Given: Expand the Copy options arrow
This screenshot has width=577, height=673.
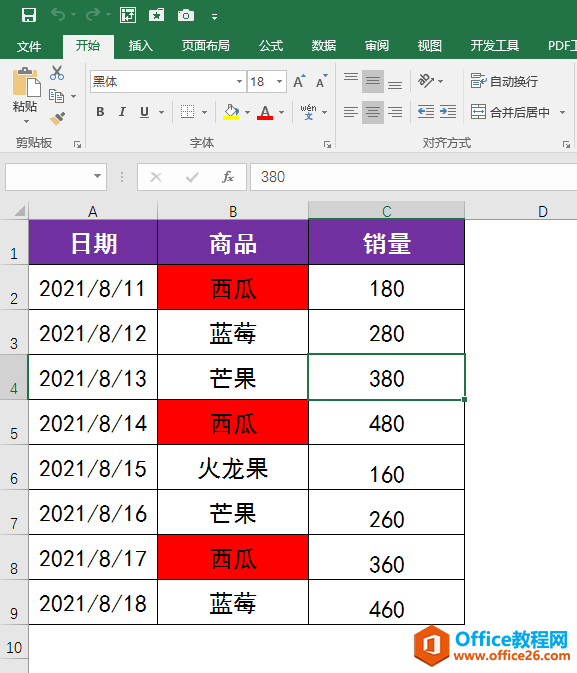Looking at the screenshot, I should (73, 96).
